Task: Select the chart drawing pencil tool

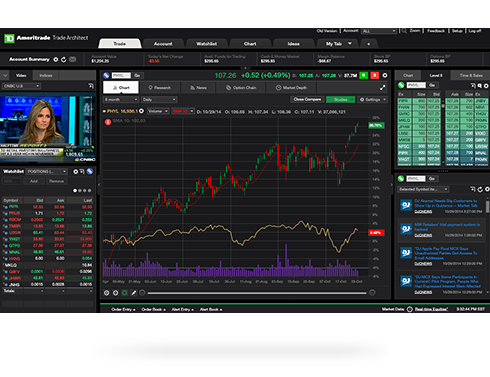Action: (x=133, y=293)
